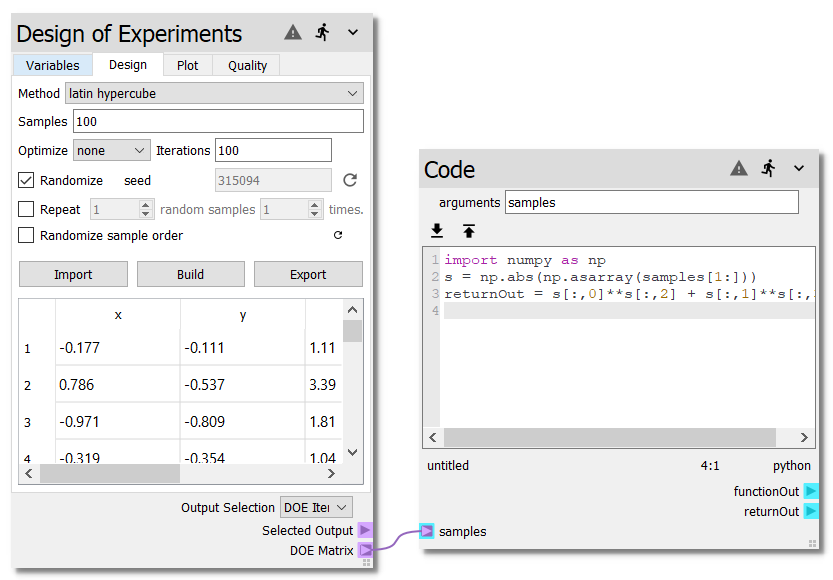
Task: Enable Randomize sample order checkbox
Action: pyautogui.click(x=27, y=236)
